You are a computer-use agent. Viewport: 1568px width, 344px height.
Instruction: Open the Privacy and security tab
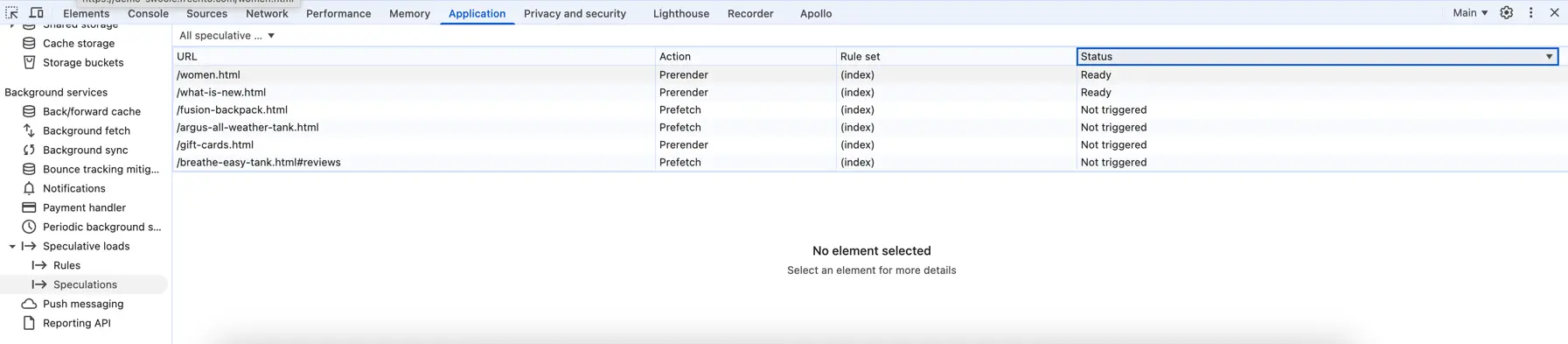click(575, 13)
